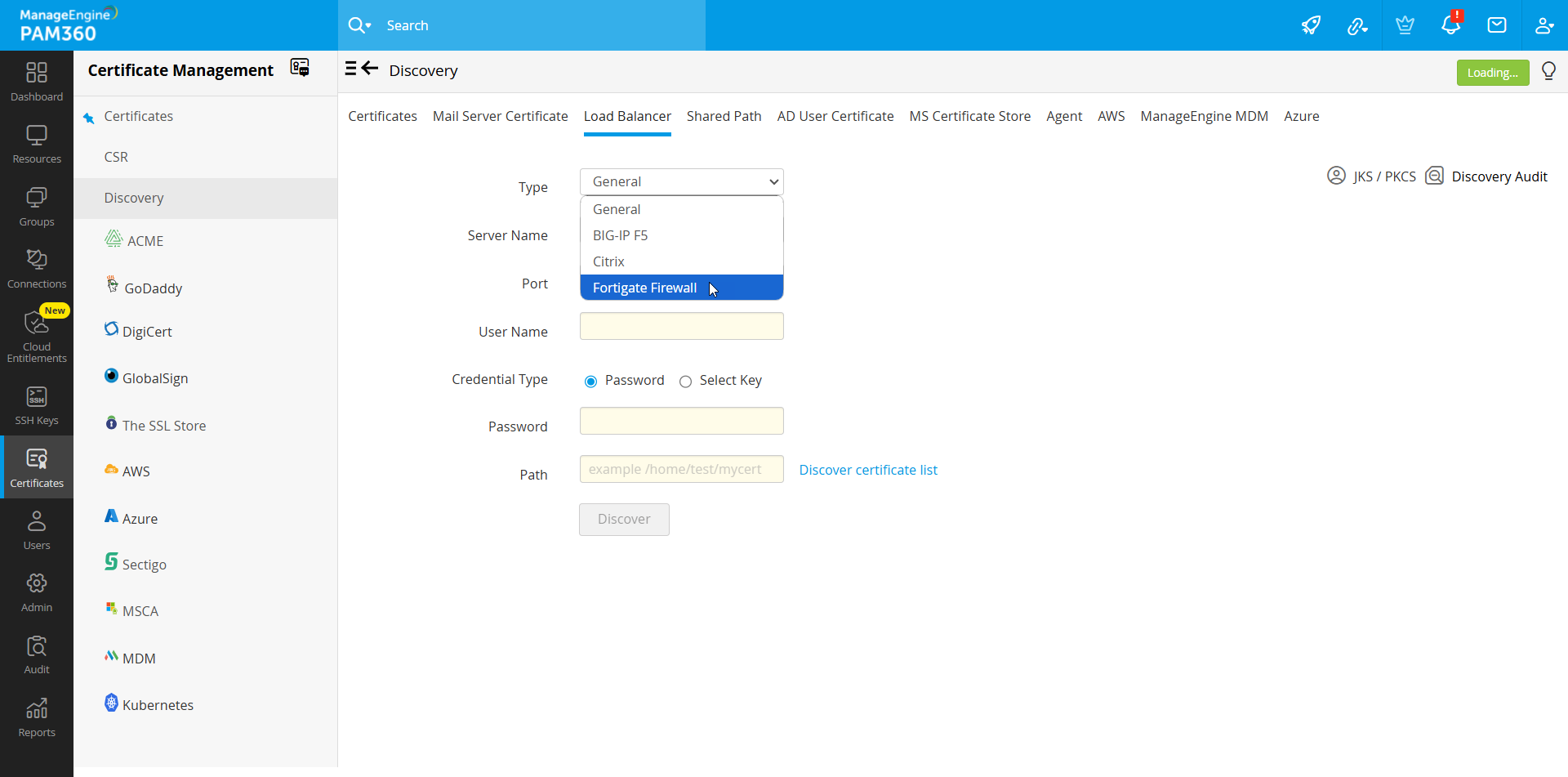Choose Fortigate Firewall from Type list

(644, 288)
